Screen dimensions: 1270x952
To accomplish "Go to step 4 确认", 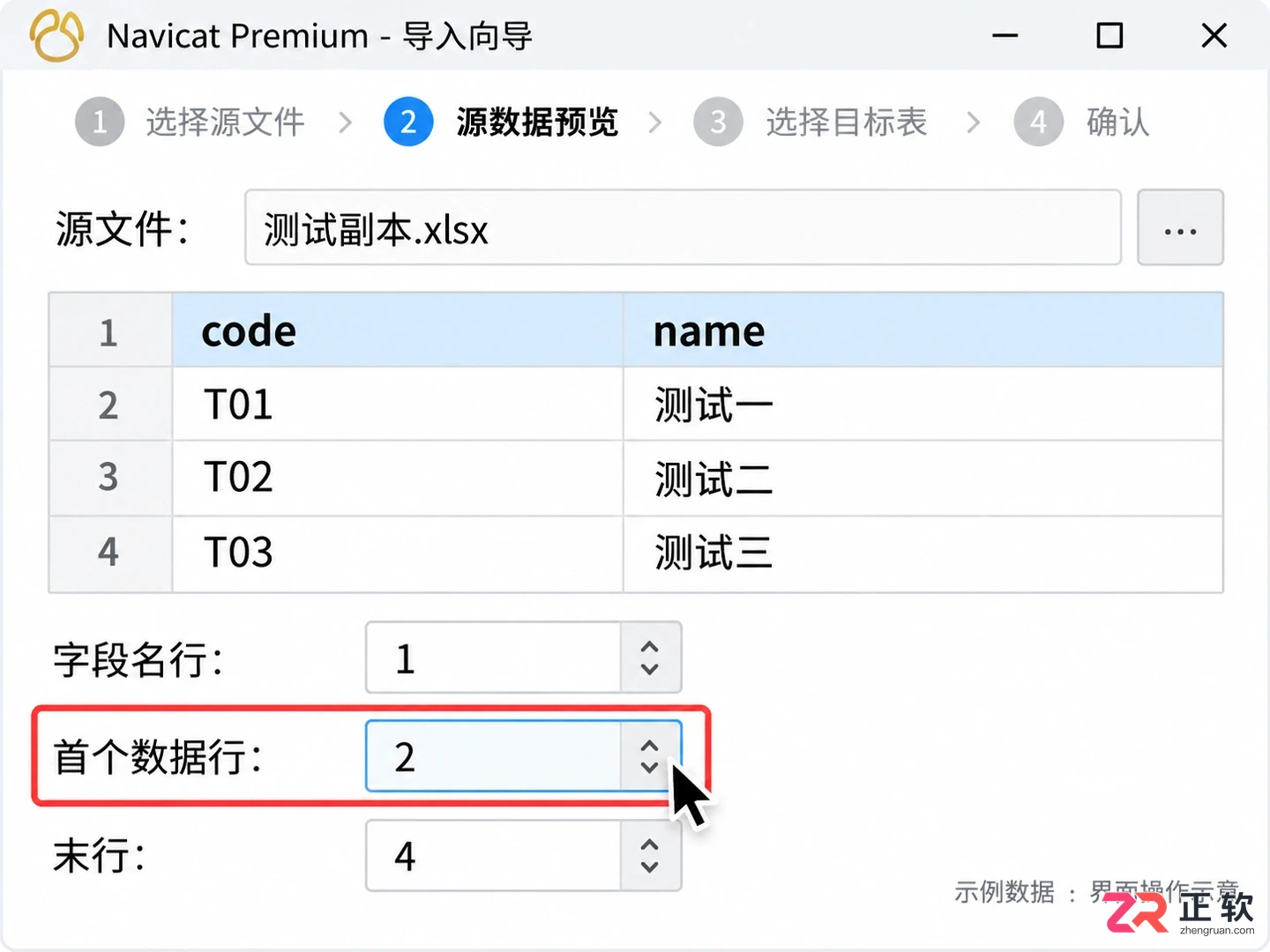I will 1082,122.
